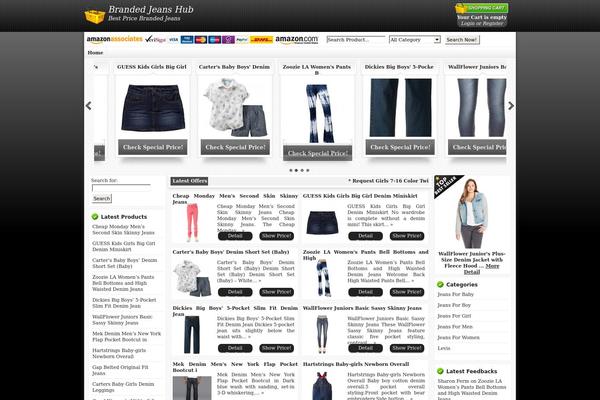The image size is (600, 400).
Task: Show Price for Zoozie LA Bell Bottoms
Action: 407,292
